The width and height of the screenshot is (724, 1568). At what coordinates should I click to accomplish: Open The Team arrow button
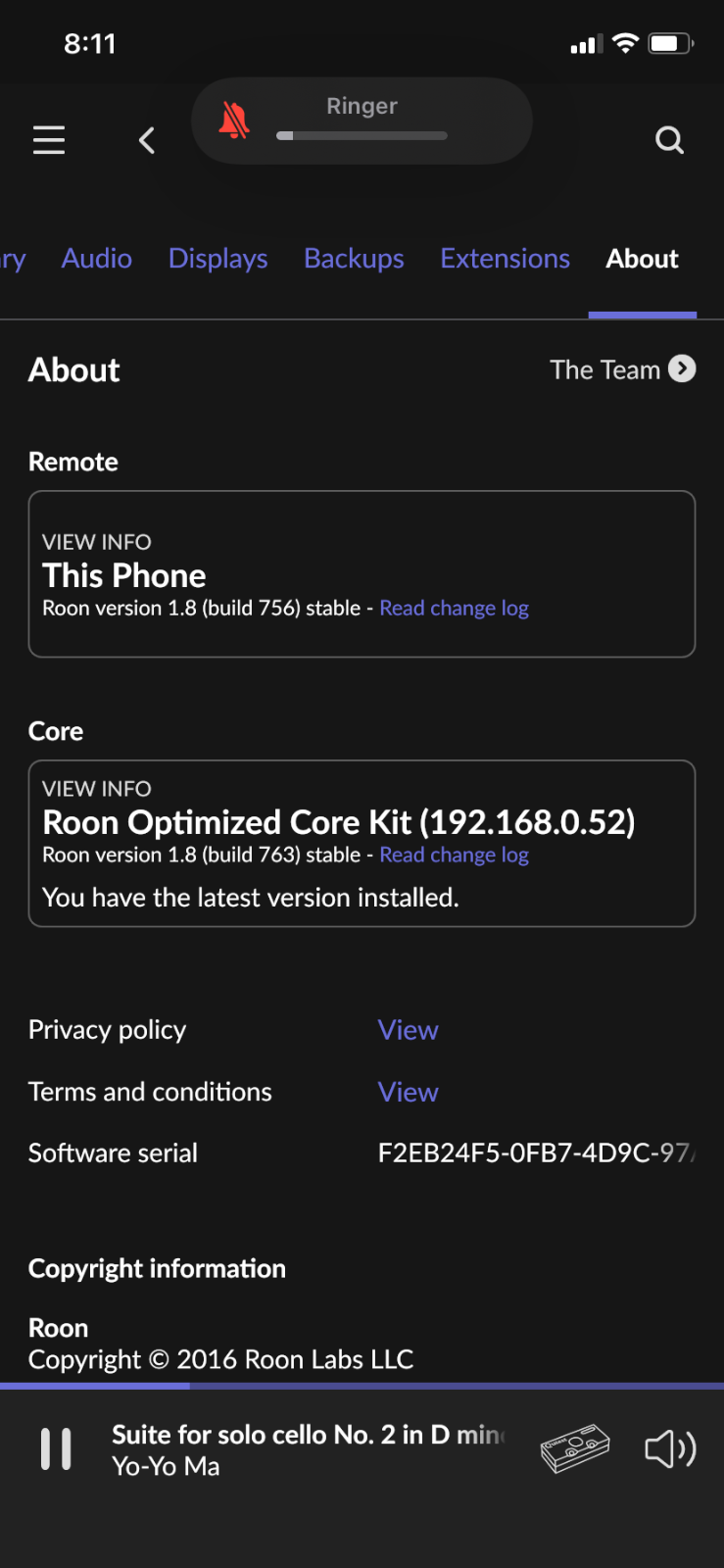pos(682,368)
